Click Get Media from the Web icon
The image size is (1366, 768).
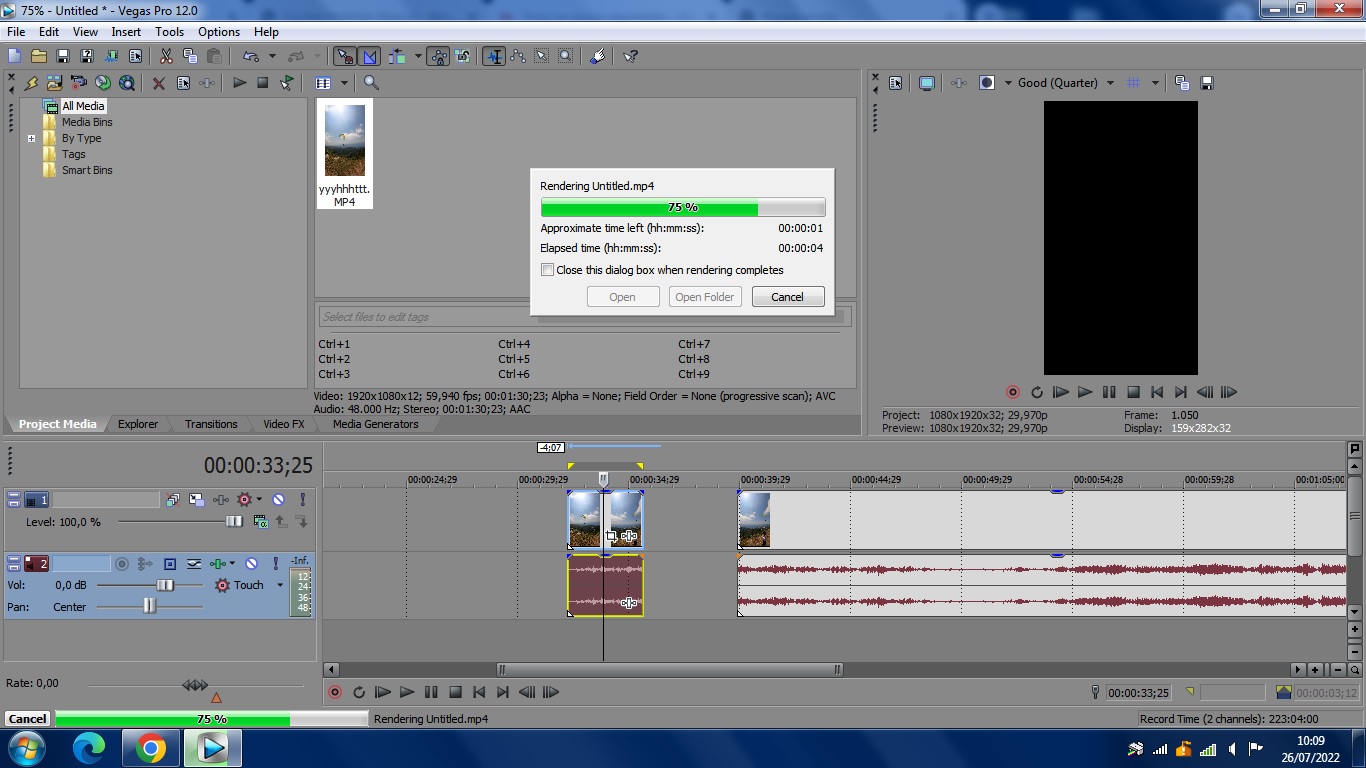127,83
